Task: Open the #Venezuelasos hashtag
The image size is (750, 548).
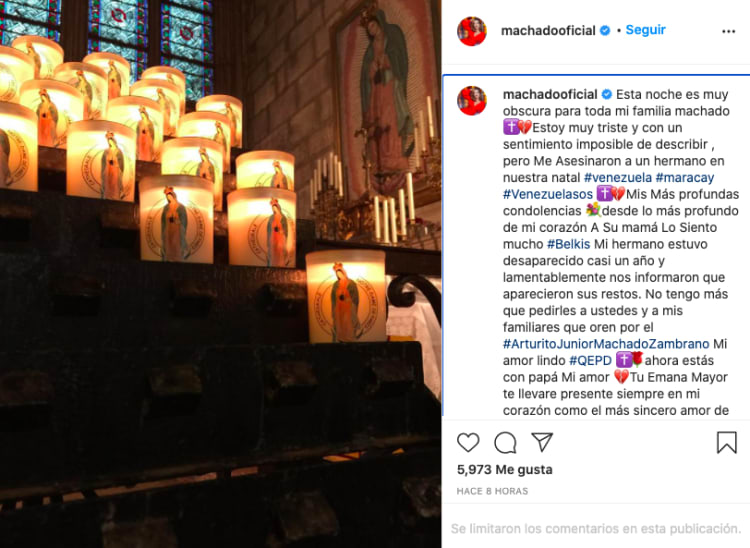Action: 548,194
